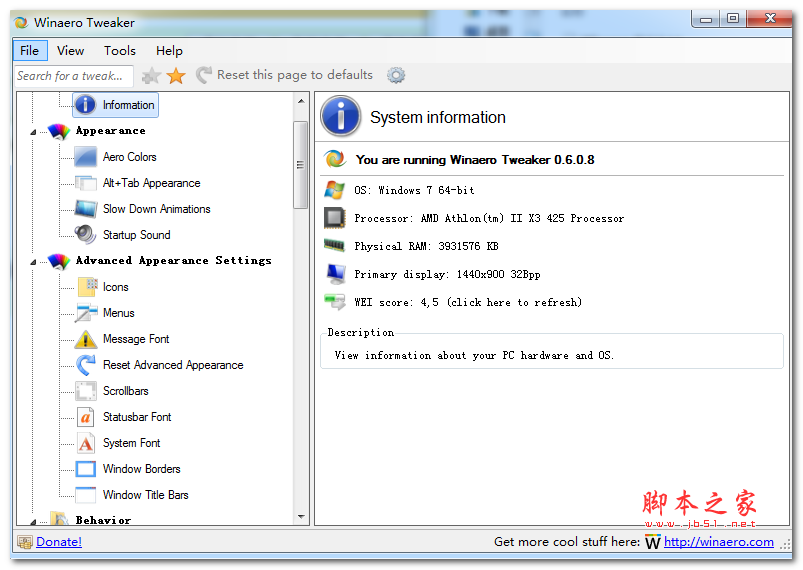Click the tree scrollbar up arrow
The height and width of the screenshot is (570, 803).
301,101
